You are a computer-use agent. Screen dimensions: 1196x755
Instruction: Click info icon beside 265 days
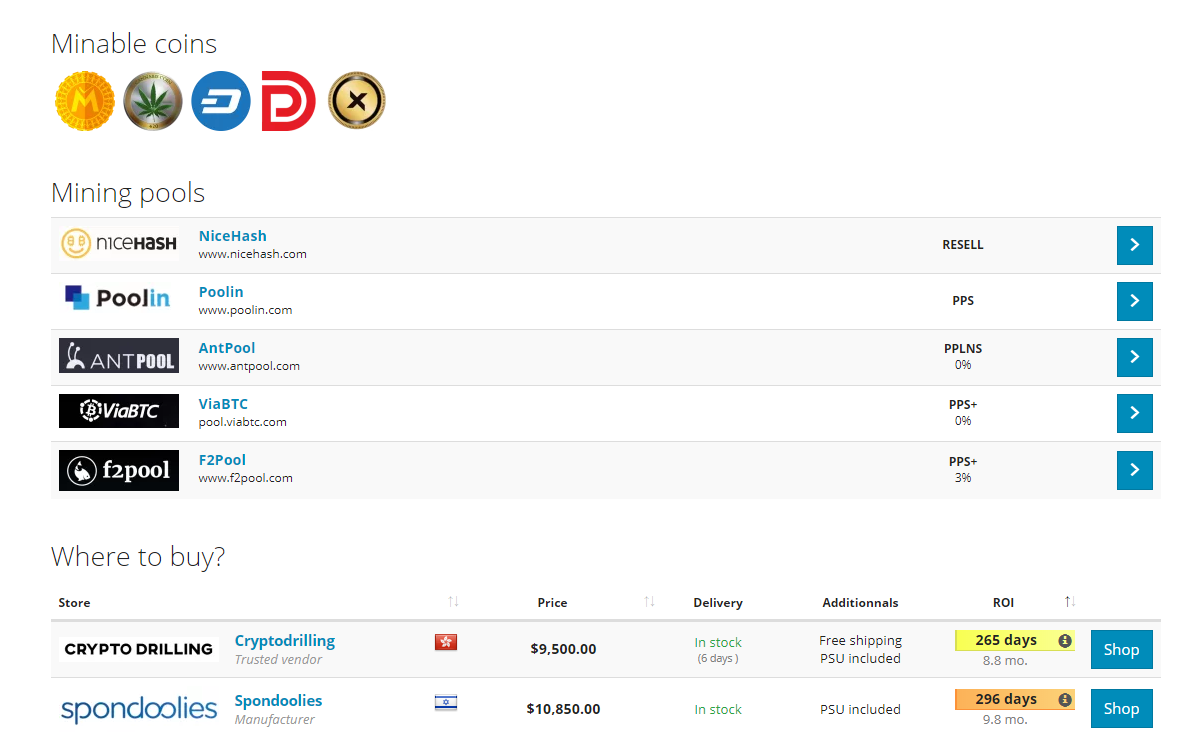(x=1065, y=641)
